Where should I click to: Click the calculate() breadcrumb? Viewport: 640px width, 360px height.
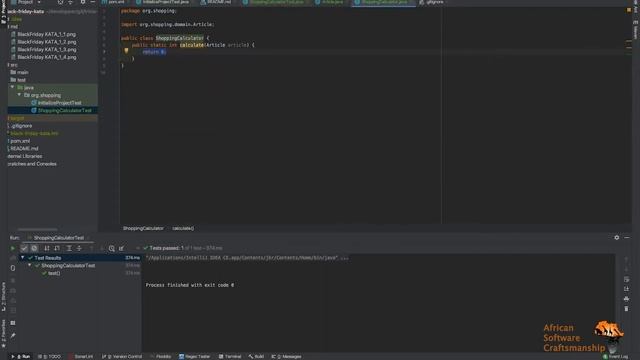183,228
